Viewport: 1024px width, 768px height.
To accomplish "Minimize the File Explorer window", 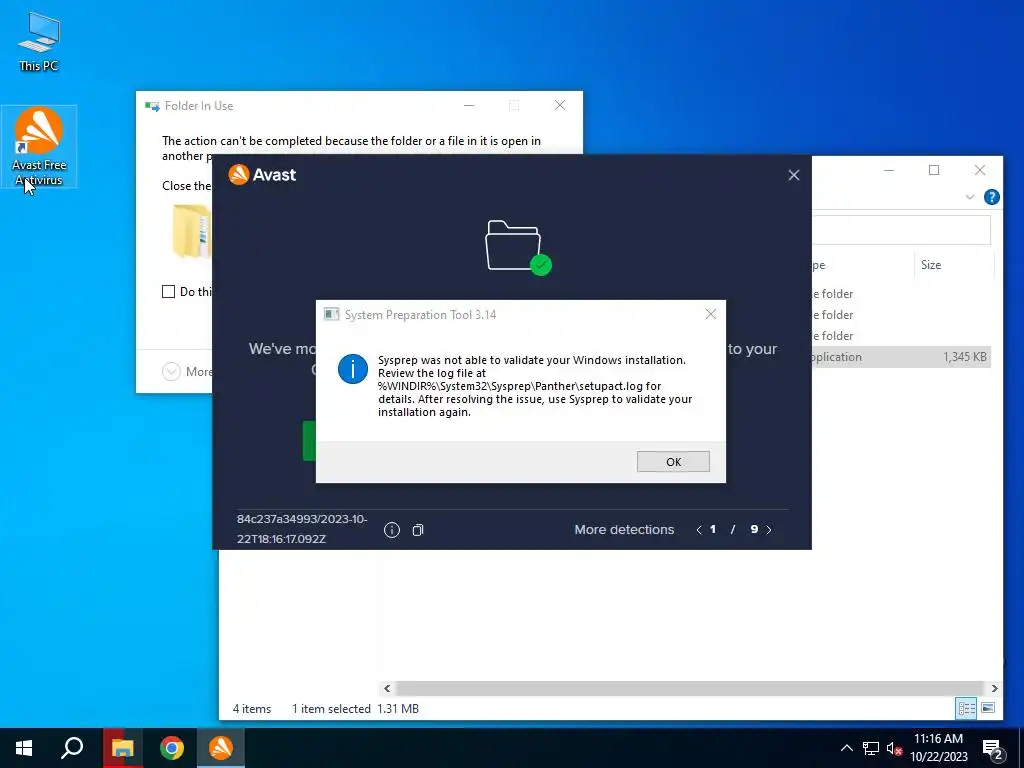I will (889, 170).
